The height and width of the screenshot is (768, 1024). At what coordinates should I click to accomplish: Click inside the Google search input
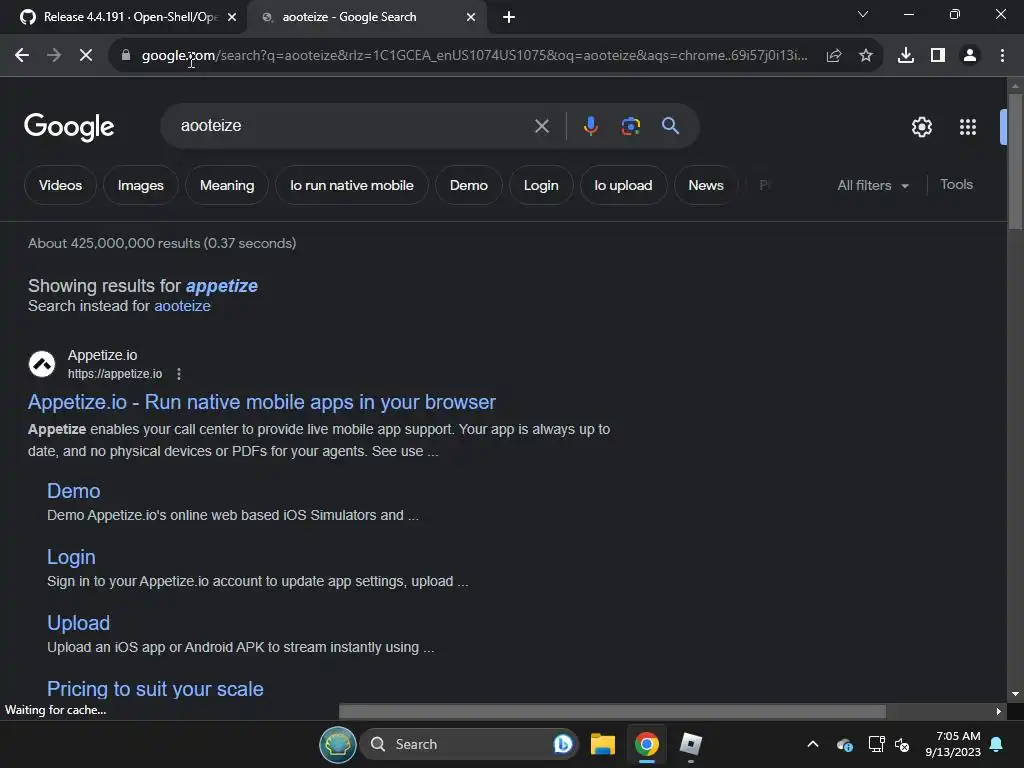(353, 126)
